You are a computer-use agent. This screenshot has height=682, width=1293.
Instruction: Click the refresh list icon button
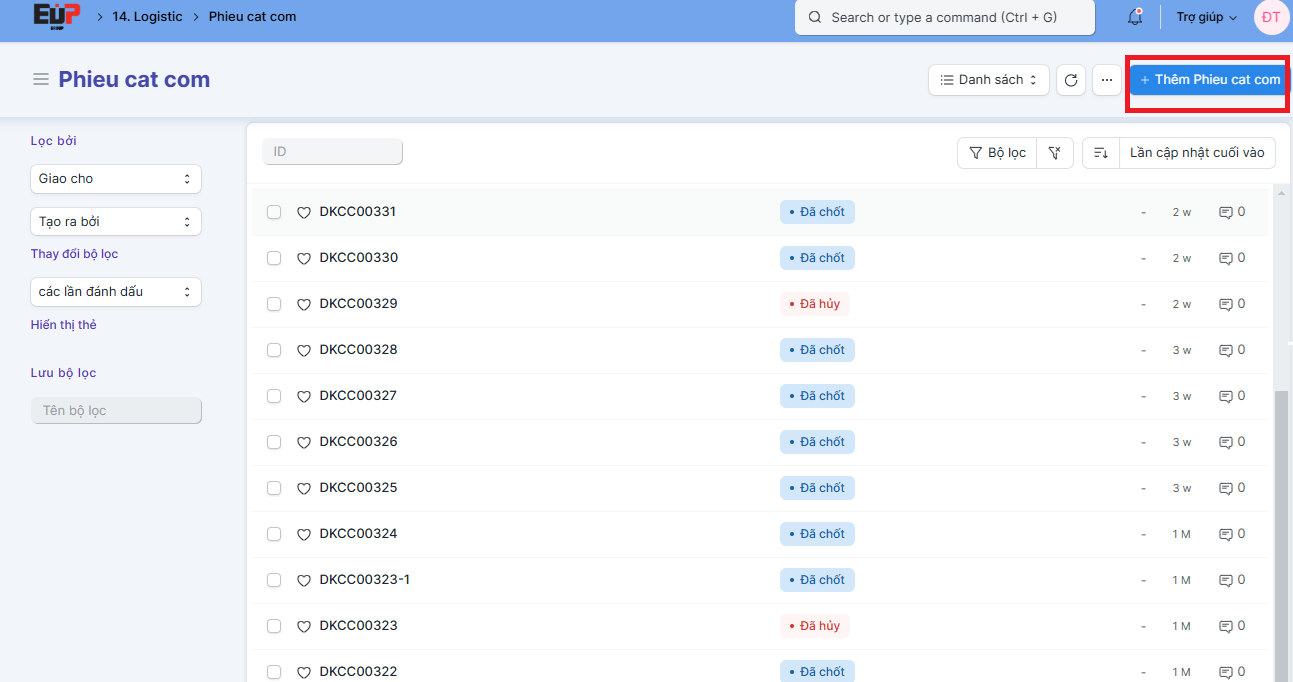[x=1071, y=80]
